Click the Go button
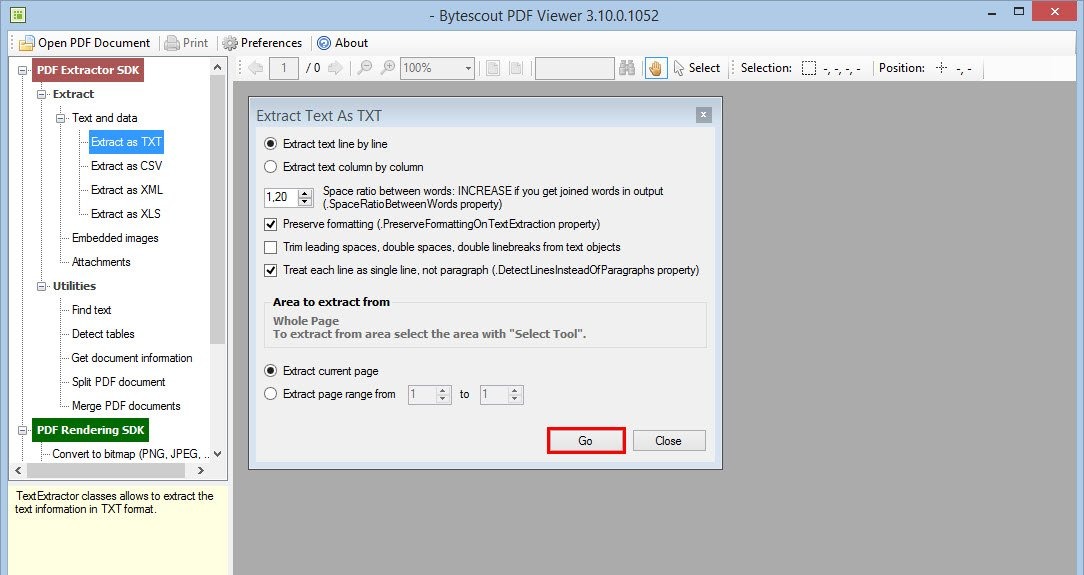Screen dimensions: 1084x575 coord(586,441)
